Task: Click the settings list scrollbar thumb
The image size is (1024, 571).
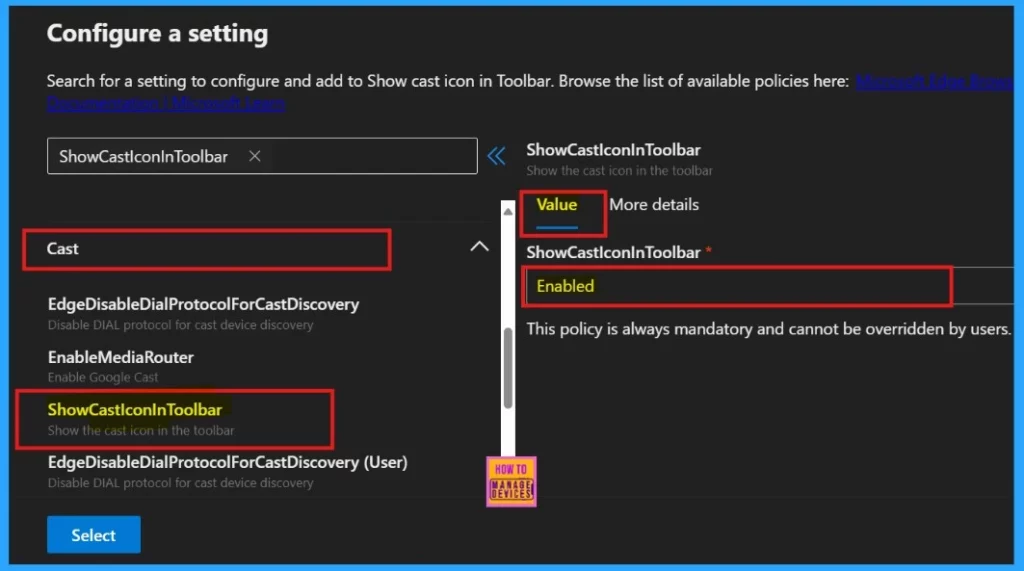Action: (507, 368)
